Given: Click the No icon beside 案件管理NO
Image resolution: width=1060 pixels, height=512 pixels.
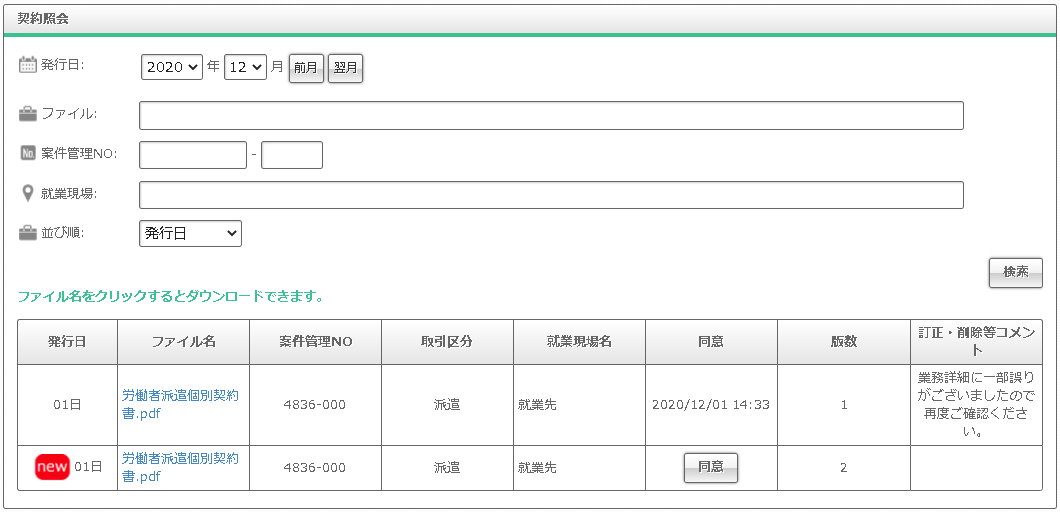Looking at the screenshot, I should pos(28,154).
